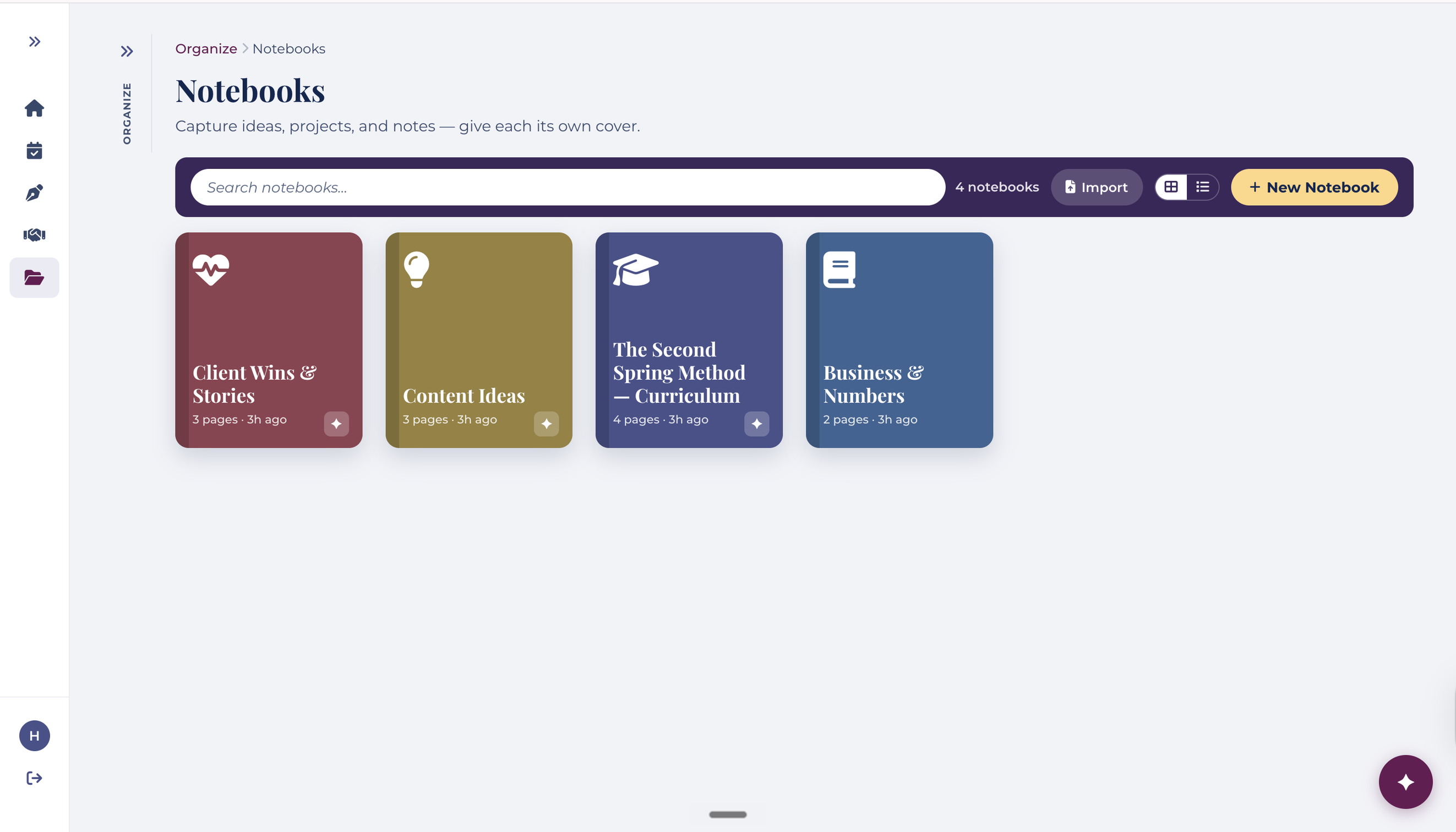Click the logout arrow icon

point(34,778)
